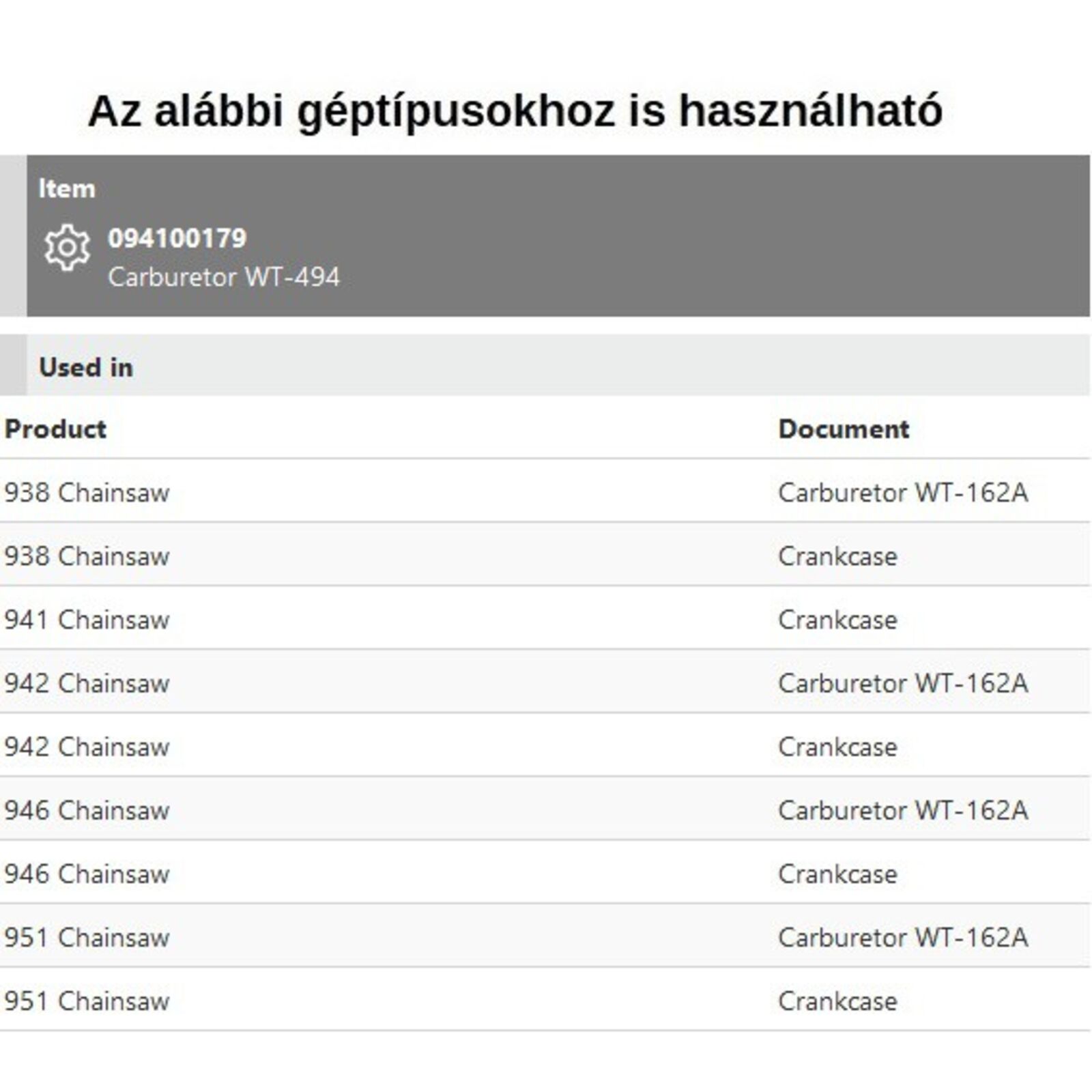Click the Document column header
The height and width of the screenshot is (1092, 1092).
pyautogui.click(x=844, y=429)
